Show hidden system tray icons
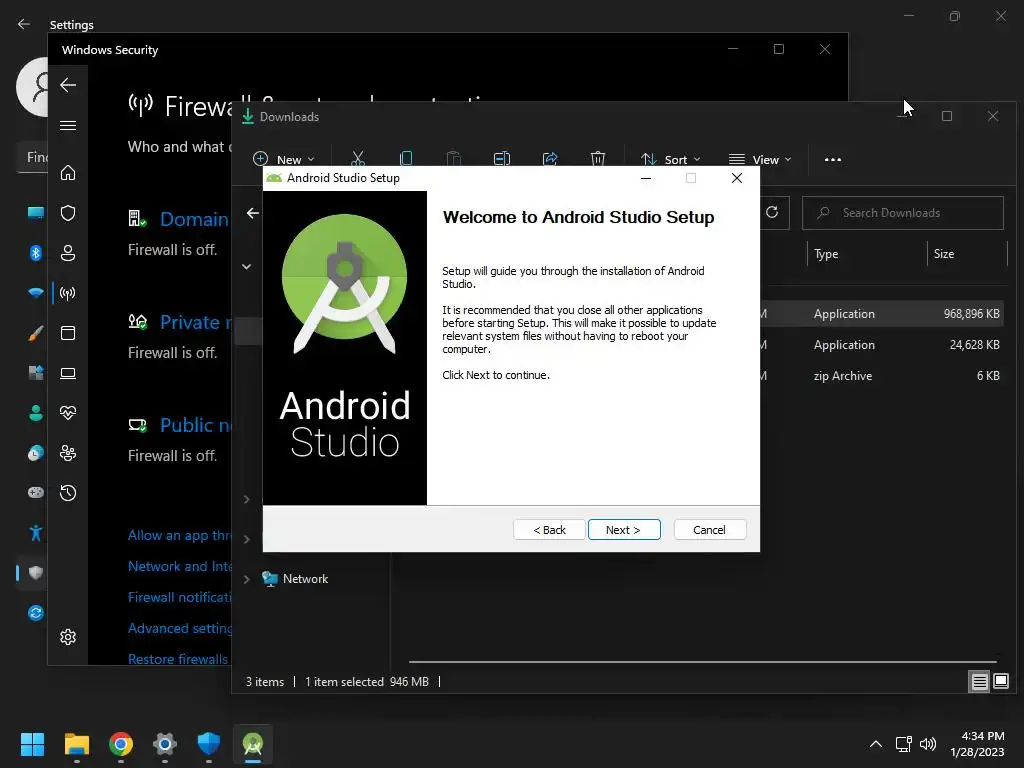Screen dimensions: 1024x768 876,744
